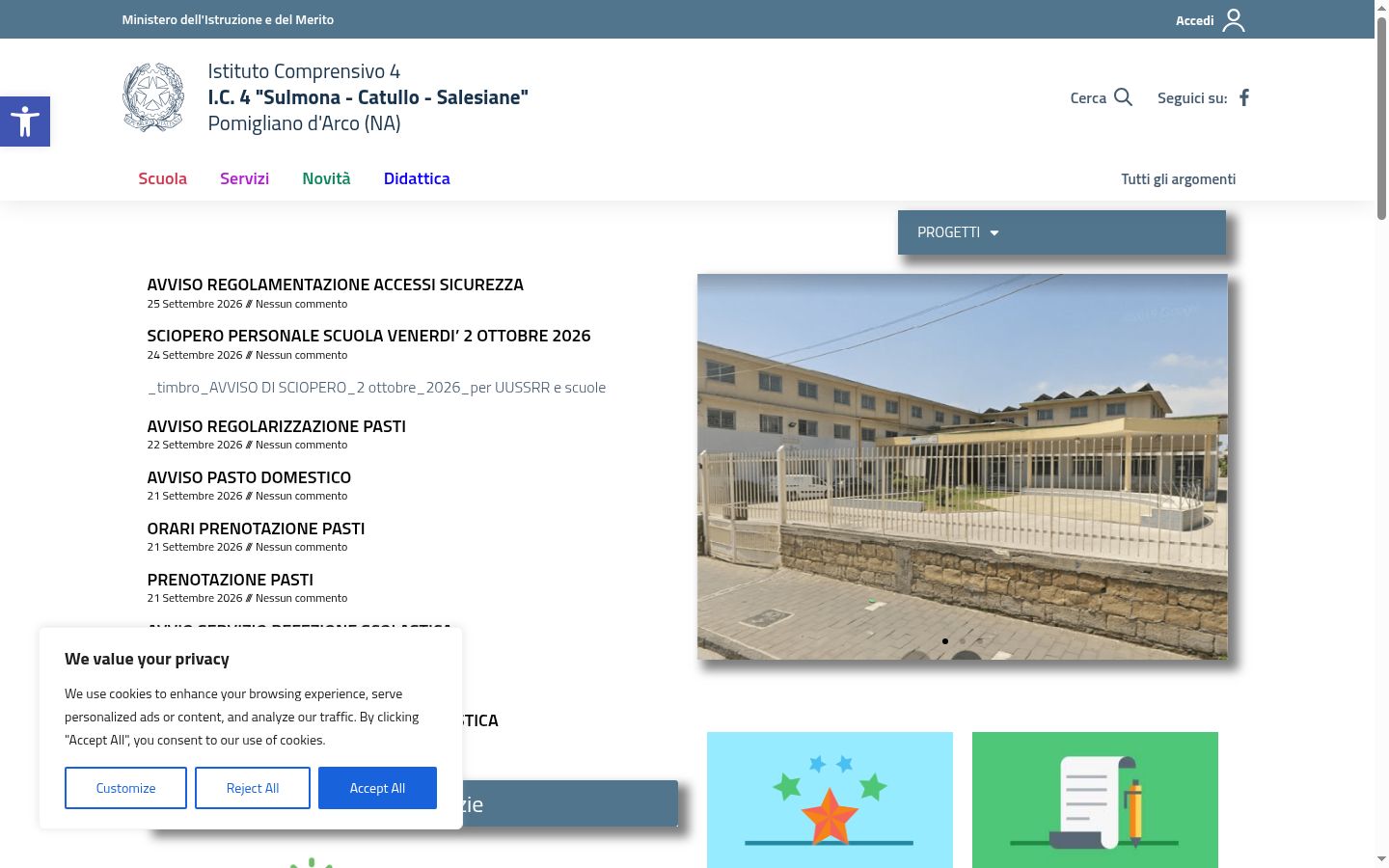1389x868 pixels.
Task: Open AVVISO REGOLAMENTAZIONE ACCESSI SICUREZZA post
Action: [x=335, y=285]
